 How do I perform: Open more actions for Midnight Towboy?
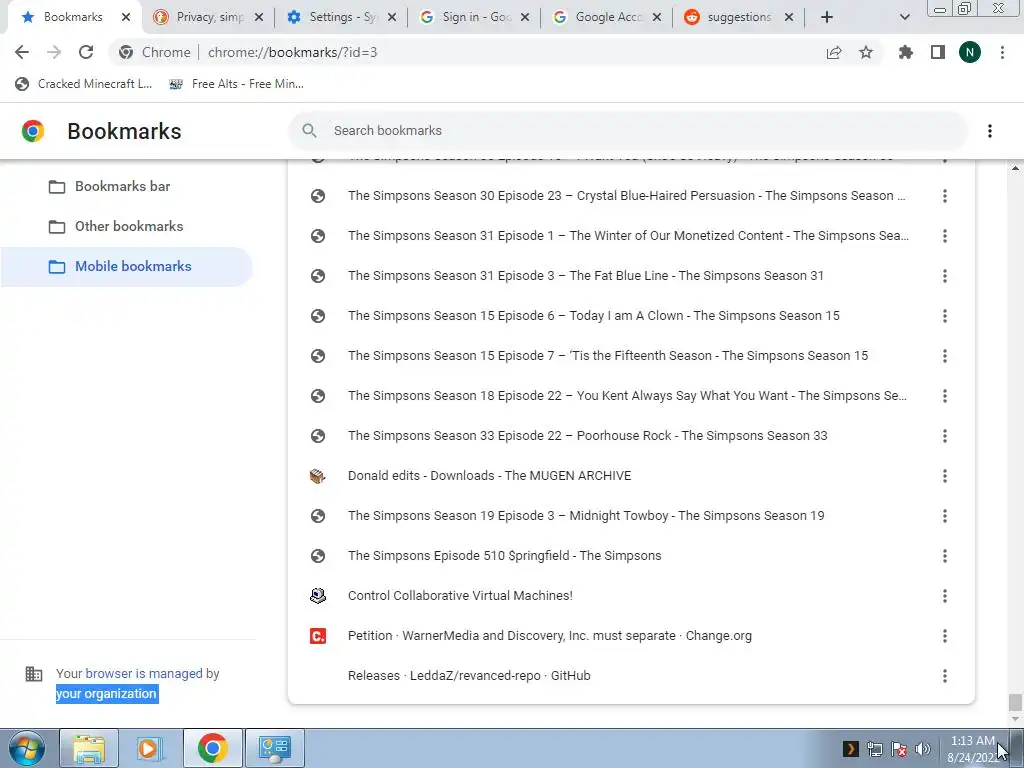(x=945, y=516)
